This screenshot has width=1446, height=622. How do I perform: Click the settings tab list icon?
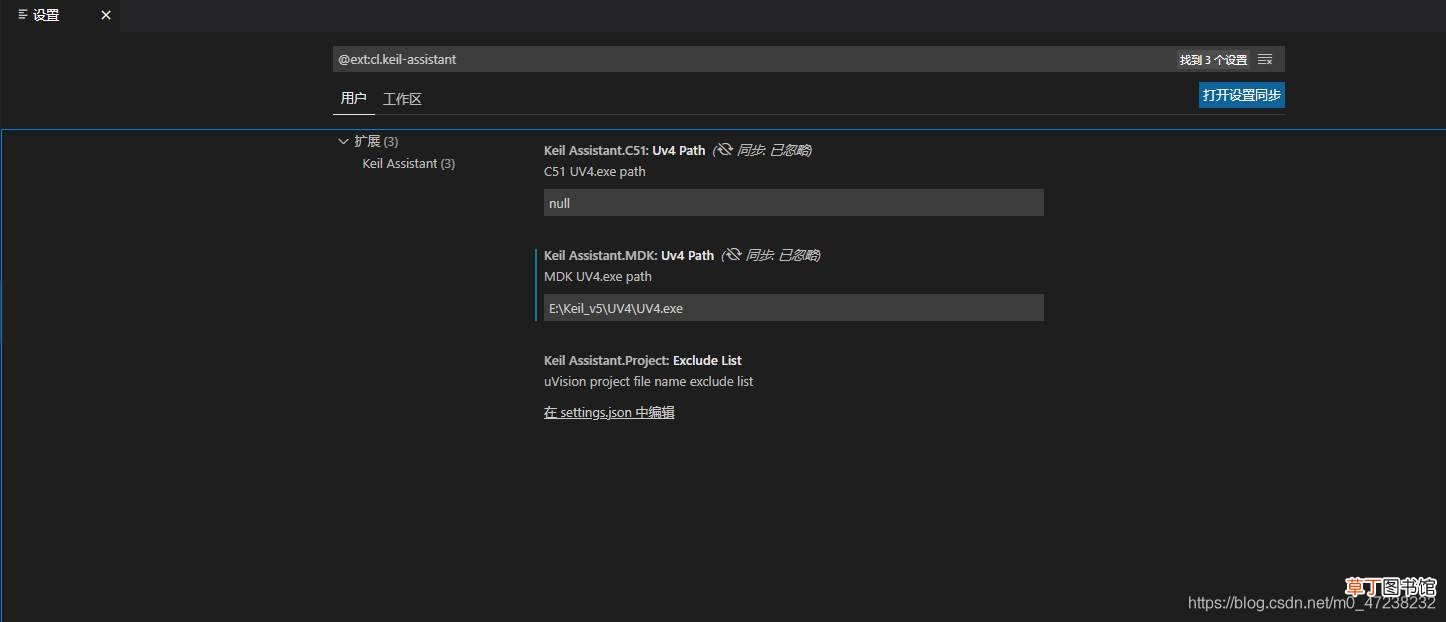click(23, 15)
